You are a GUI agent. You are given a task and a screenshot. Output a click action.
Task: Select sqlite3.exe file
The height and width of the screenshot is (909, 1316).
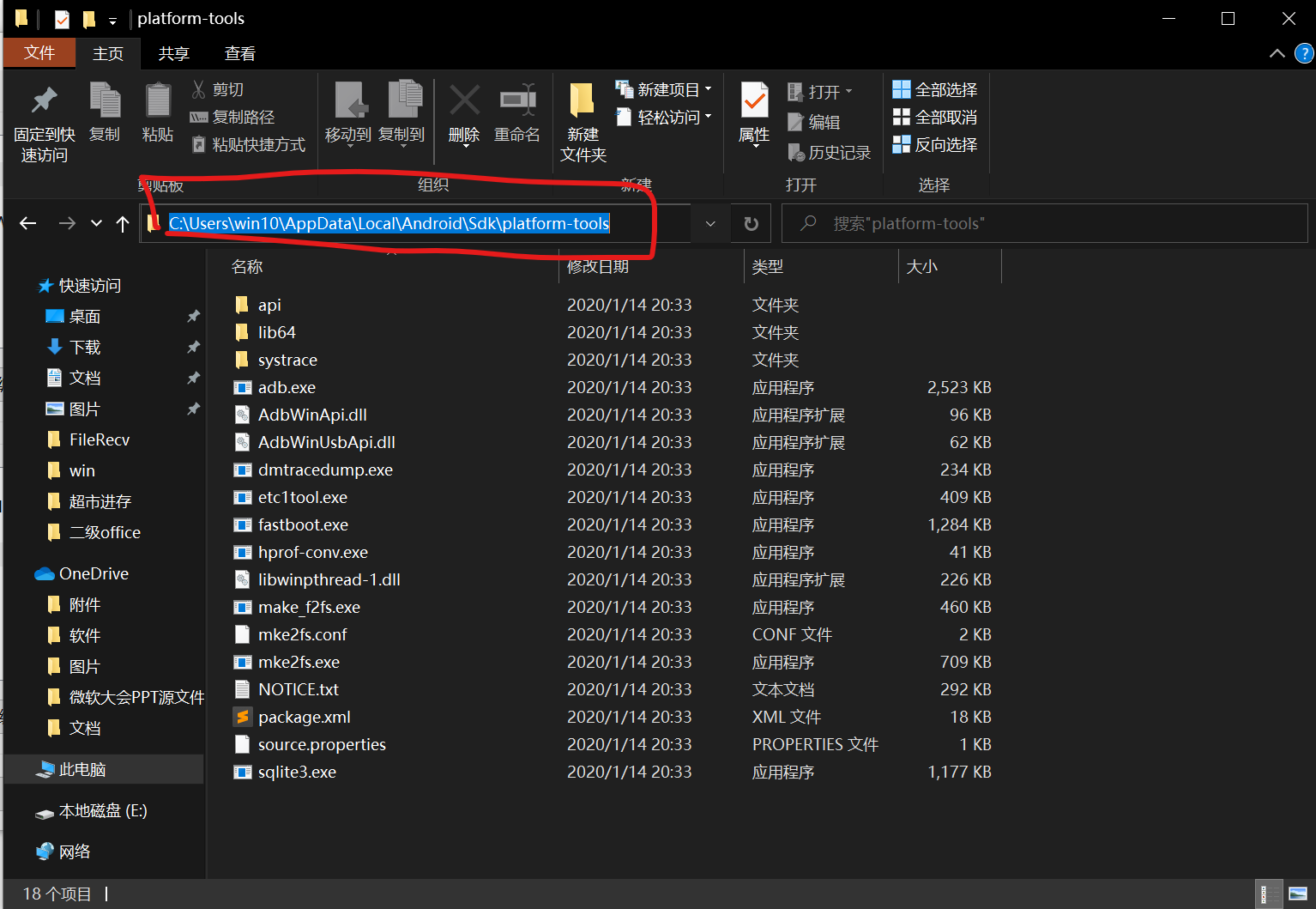286,772
